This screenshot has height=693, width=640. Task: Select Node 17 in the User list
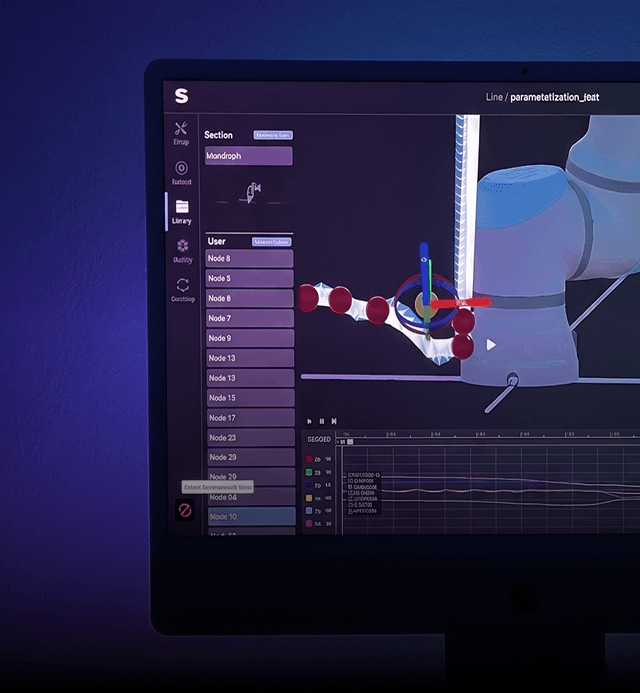[251, 418]
